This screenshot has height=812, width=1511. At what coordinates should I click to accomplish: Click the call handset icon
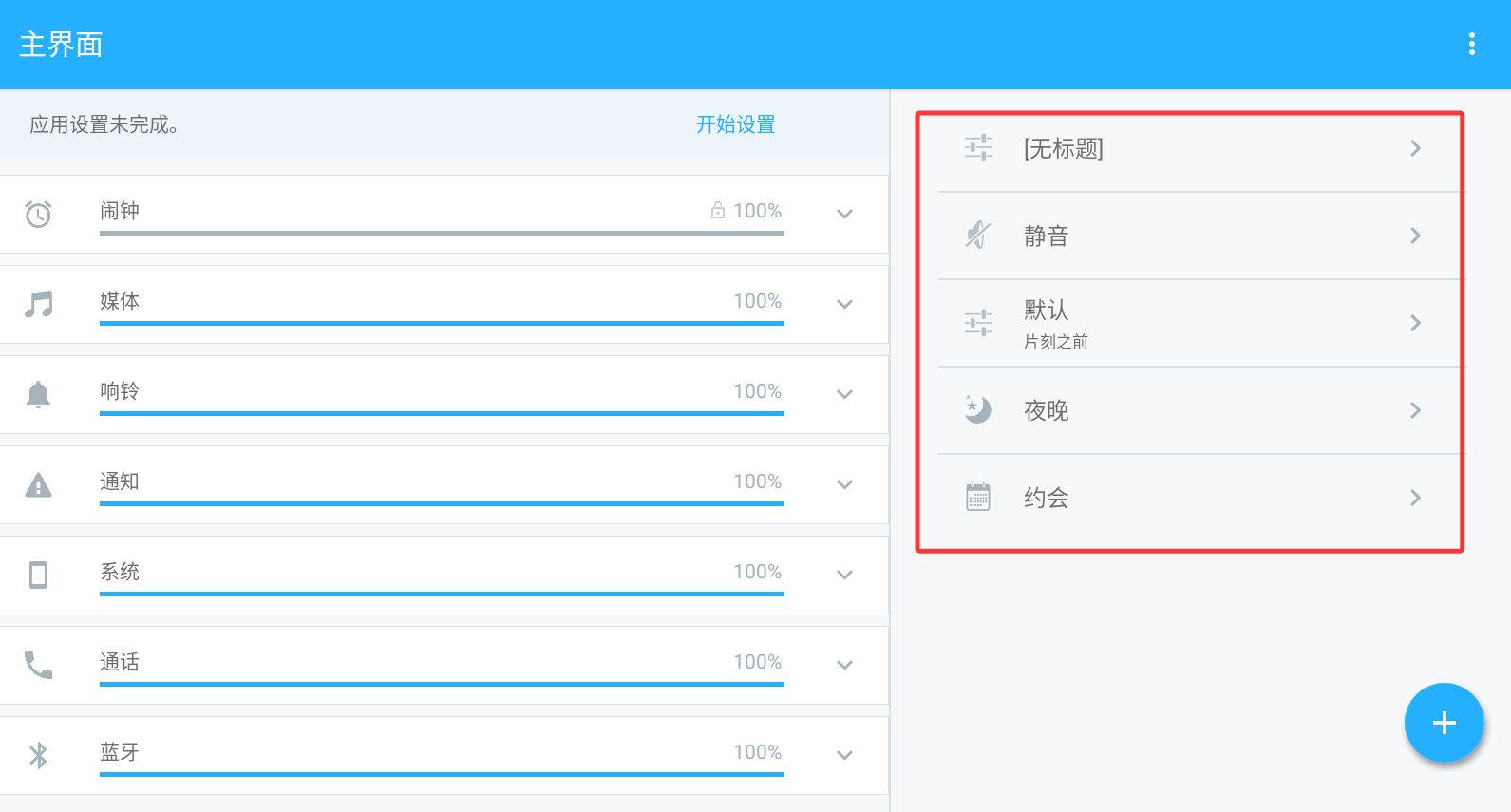tap(38, 665)
